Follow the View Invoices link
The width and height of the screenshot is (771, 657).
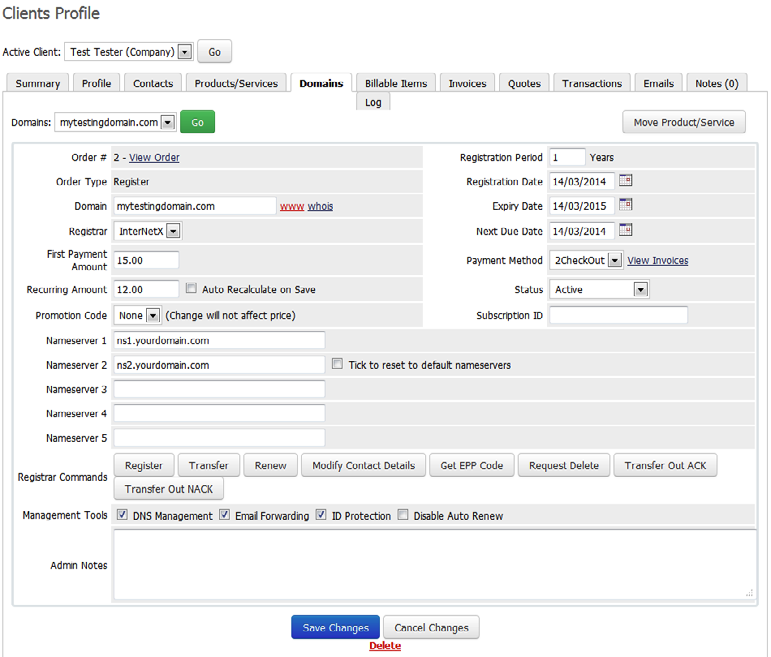pyautogui.click(x=657, y=260)
